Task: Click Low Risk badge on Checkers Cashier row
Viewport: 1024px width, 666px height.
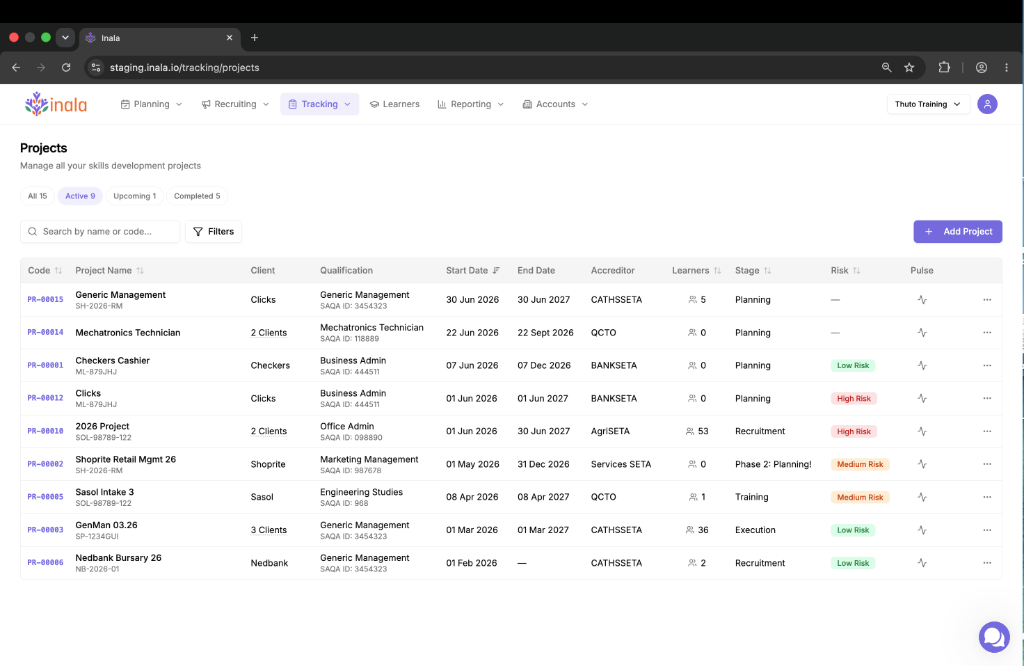Action: click(853, 366)
